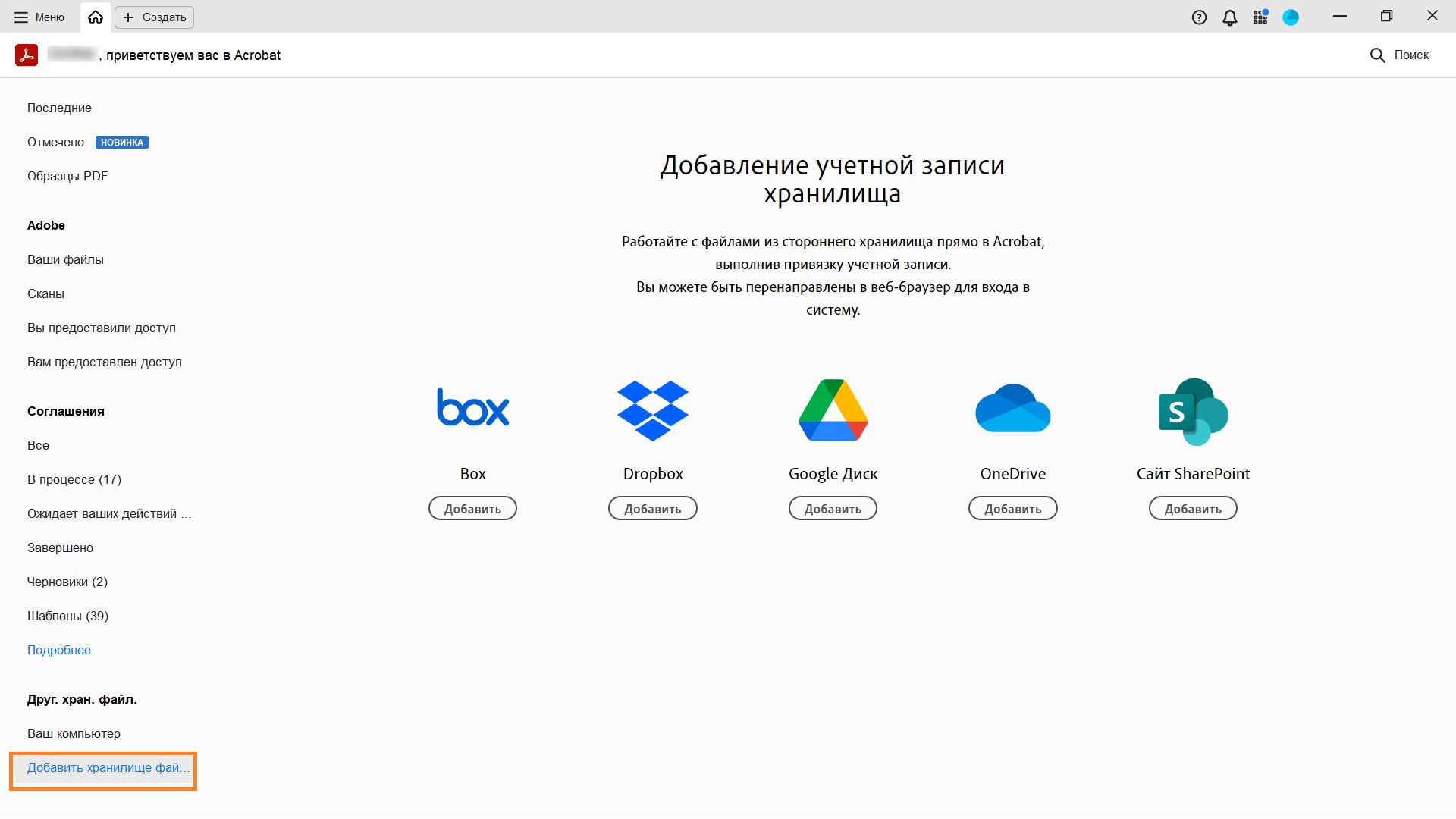Image resolution: width=1456 pixels, height=819 pixels.
Task: Open the Help icon in title bar
Action: point(1200,17)
